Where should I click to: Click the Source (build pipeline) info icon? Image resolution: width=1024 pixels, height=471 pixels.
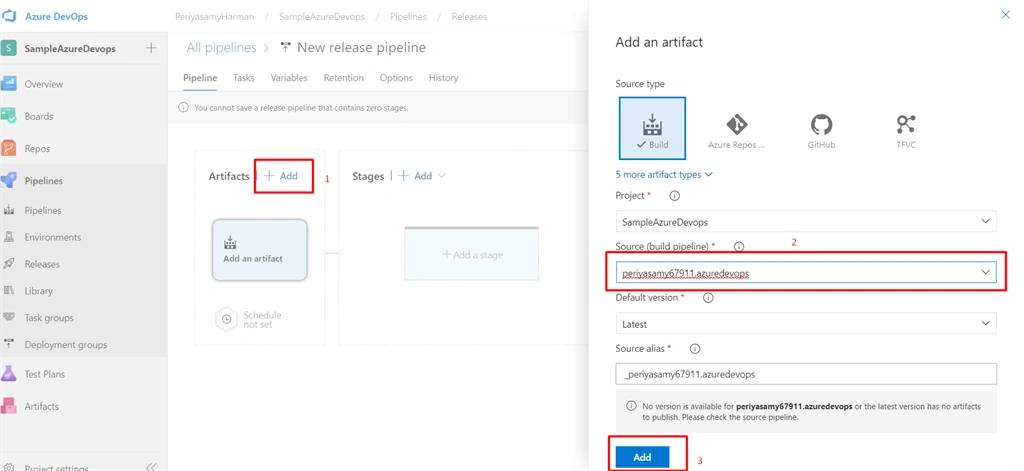click(739, 246)
